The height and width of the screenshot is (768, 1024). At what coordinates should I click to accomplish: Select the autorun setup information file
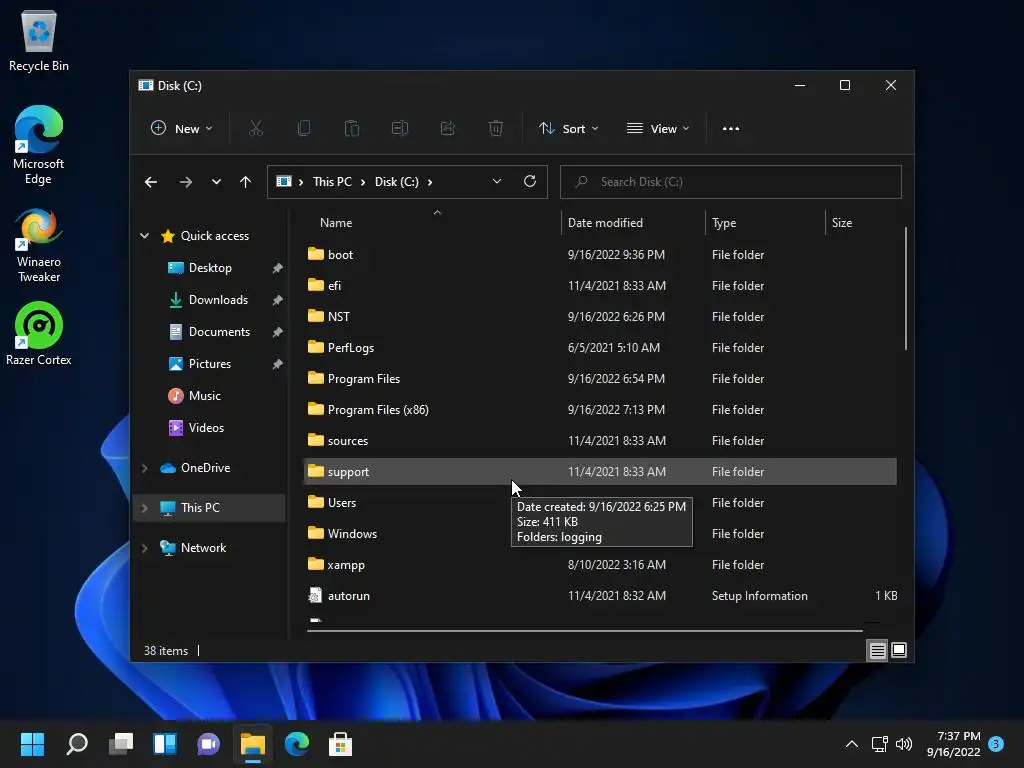[x=600, y=596]
